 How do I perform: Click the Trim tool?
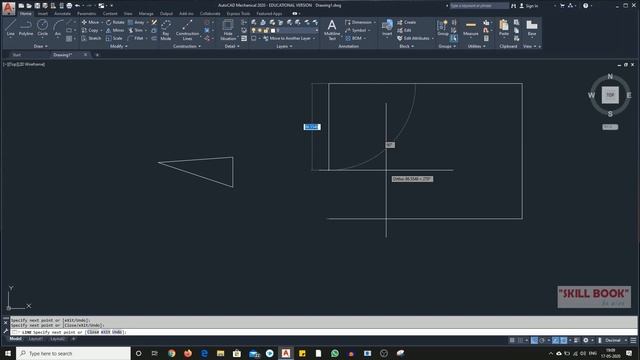click(136, 30)
